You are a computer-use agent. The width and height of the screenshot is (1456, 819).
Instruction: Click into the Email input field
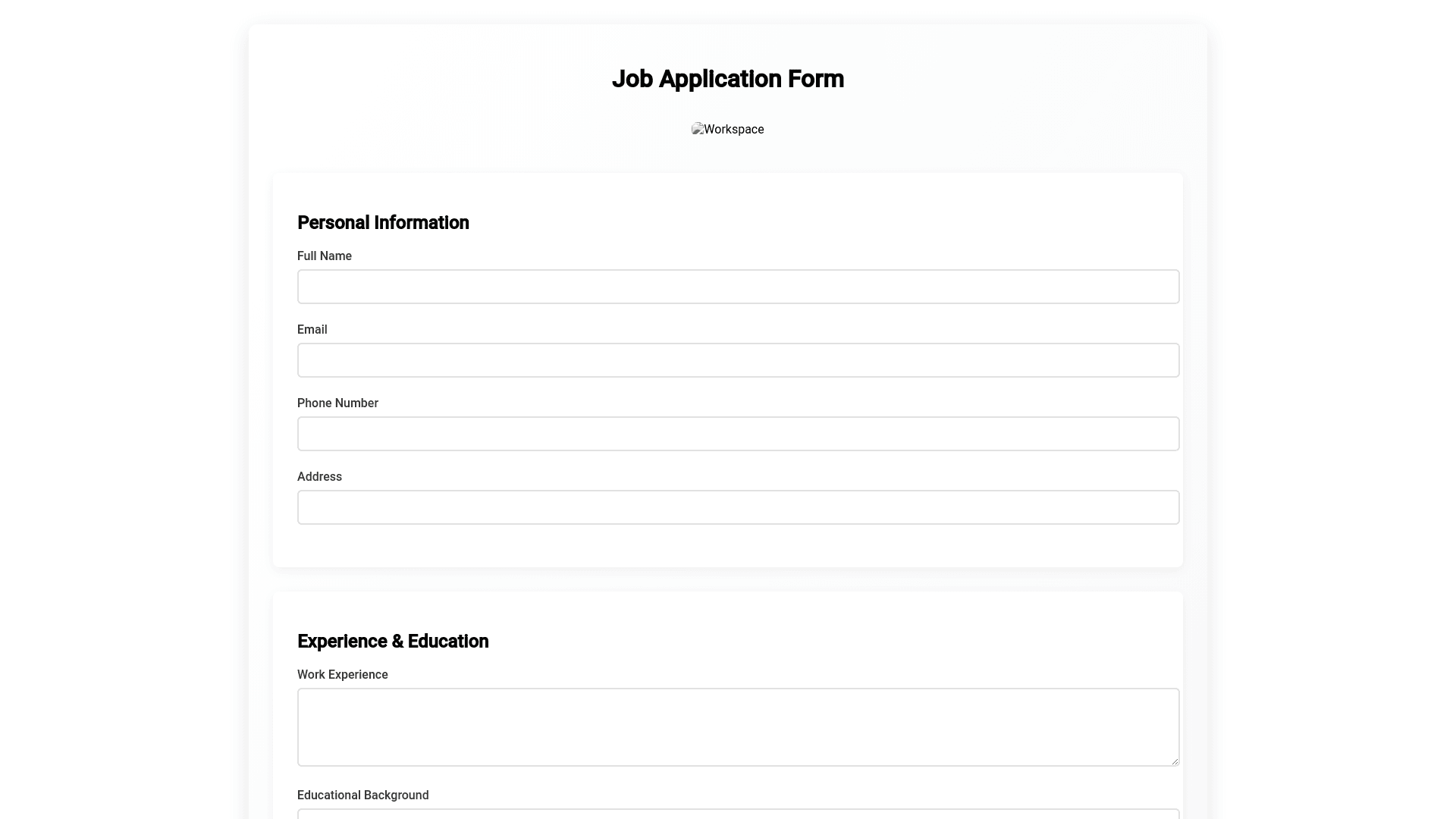[738, 360]
